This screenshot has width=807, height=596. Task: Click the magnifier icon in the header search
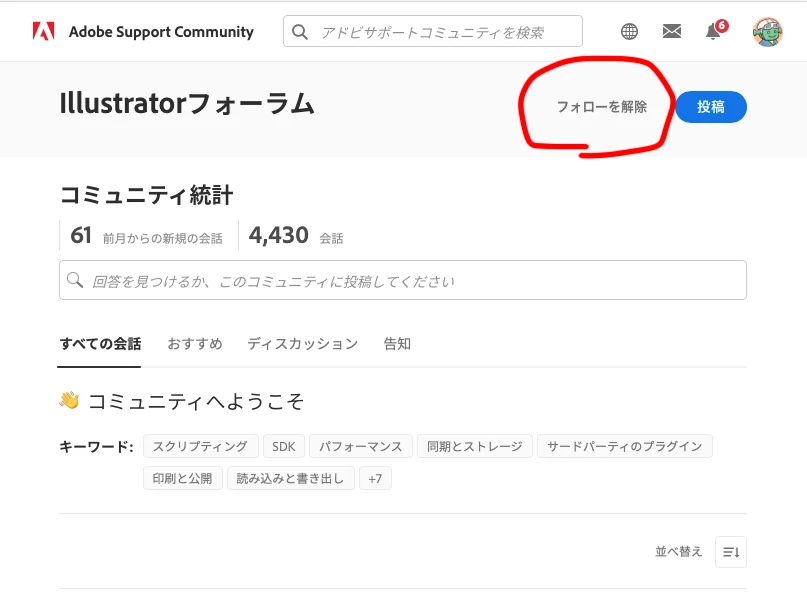tap(300, 32)
